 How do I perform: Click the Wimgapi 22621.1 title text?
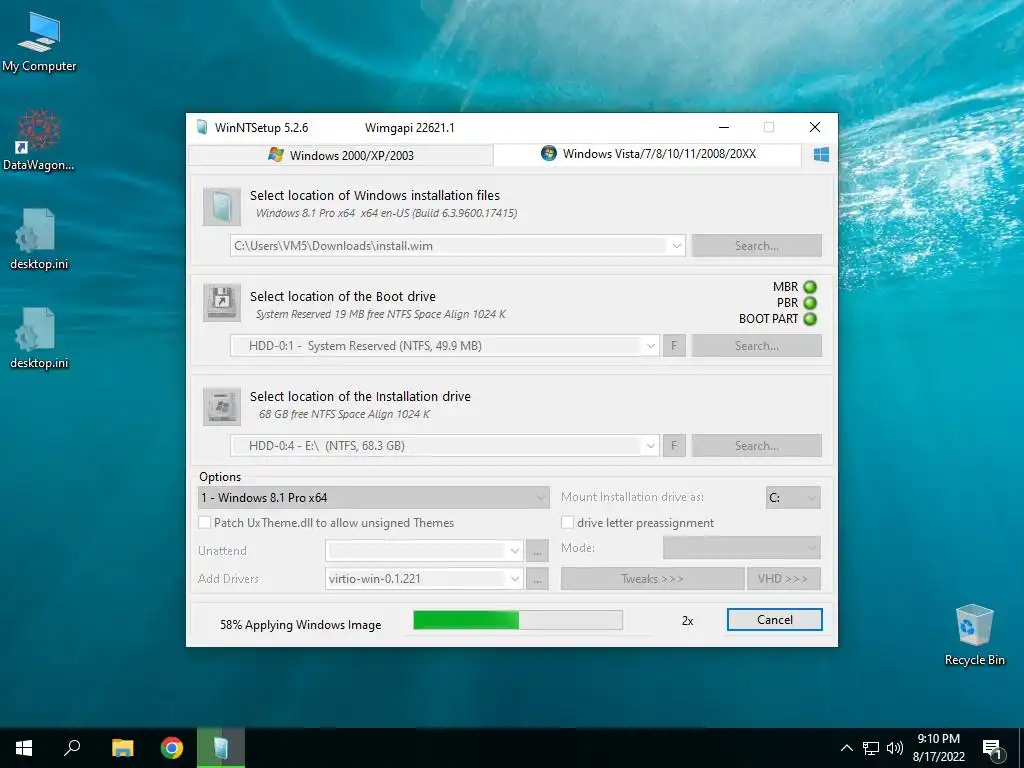click(409, 128)
